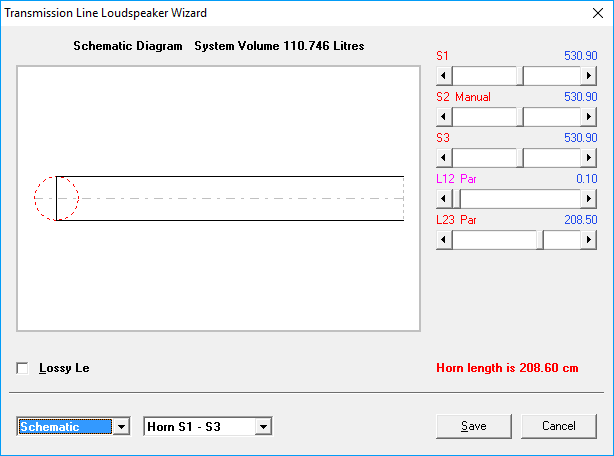The width and height of the screenshot is (614, 456).
Task: Click the S1 slider thumb
Action: point(520,76)
